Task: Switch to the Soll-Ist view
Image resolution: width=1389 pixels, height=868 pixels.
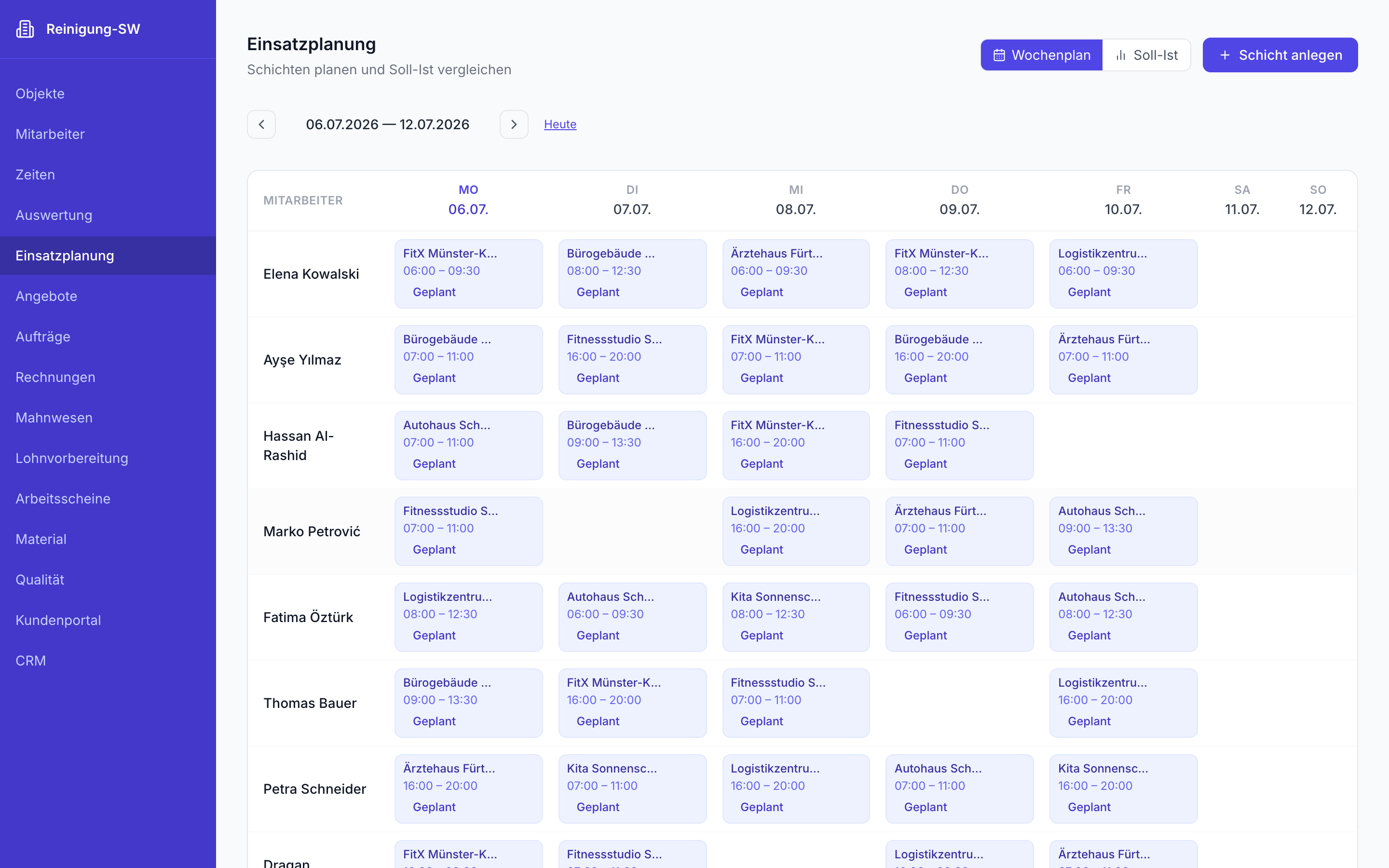Action: point(1146,55)
